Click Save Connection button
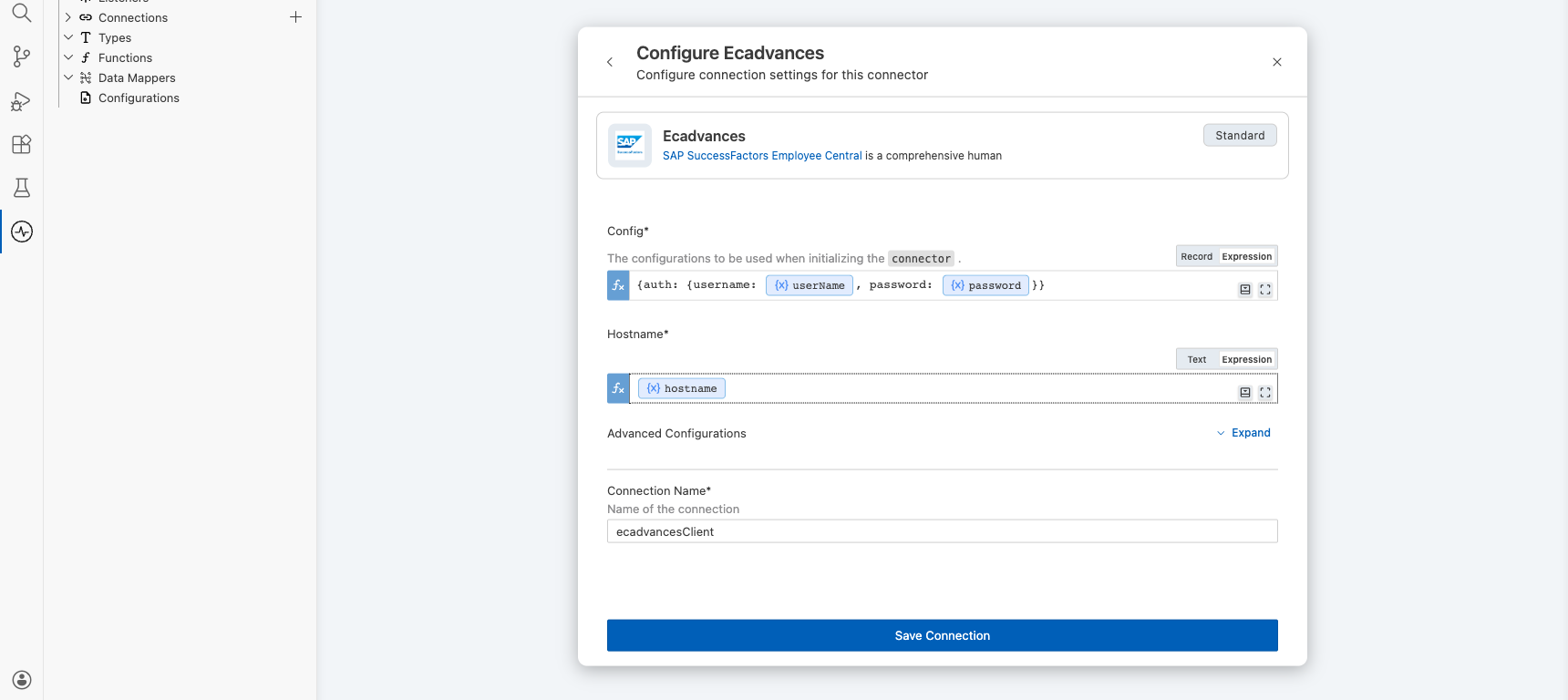This screenshot has width=1568, height=700. coord(943,635)
